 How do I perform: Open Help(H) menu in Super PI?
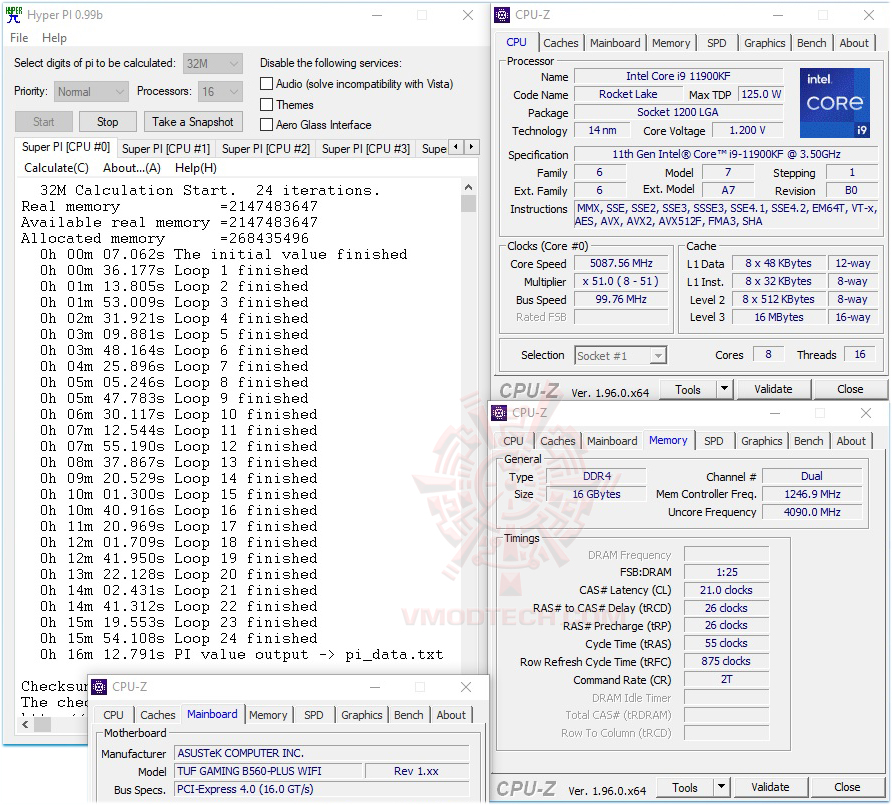(196, 168)
